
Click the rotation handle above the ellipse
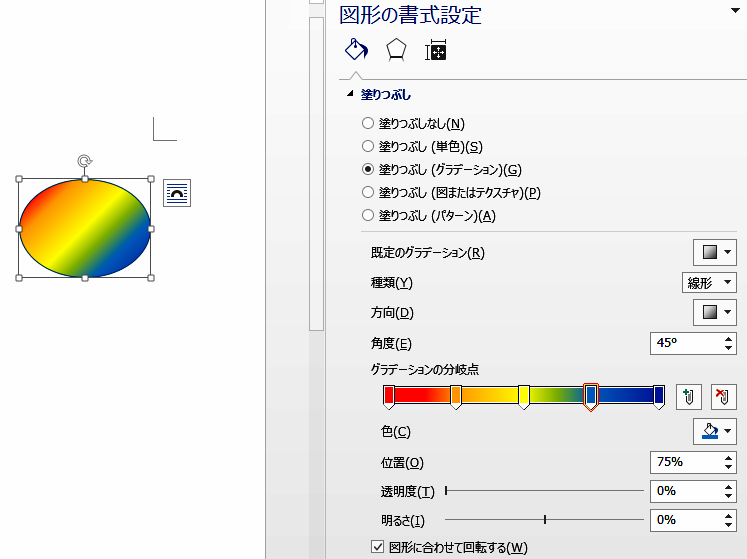[85, 160]
